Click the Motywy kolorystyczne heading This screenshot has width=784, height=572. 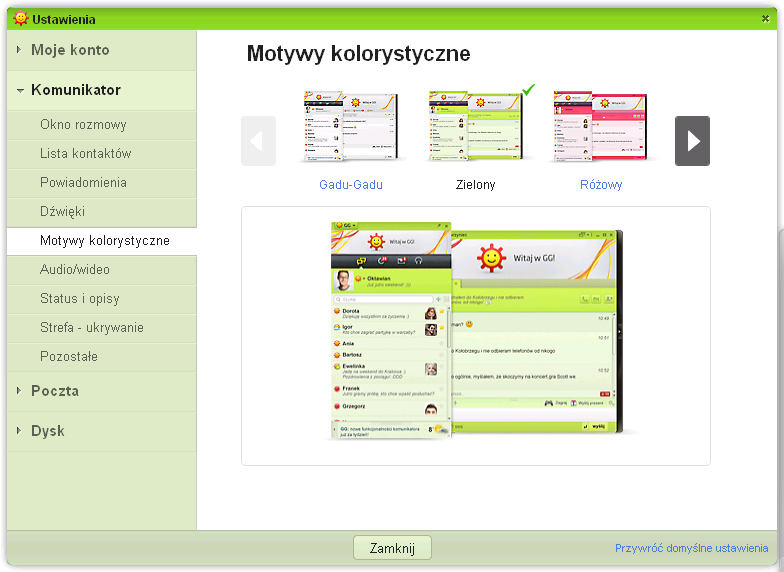point(358,54)
